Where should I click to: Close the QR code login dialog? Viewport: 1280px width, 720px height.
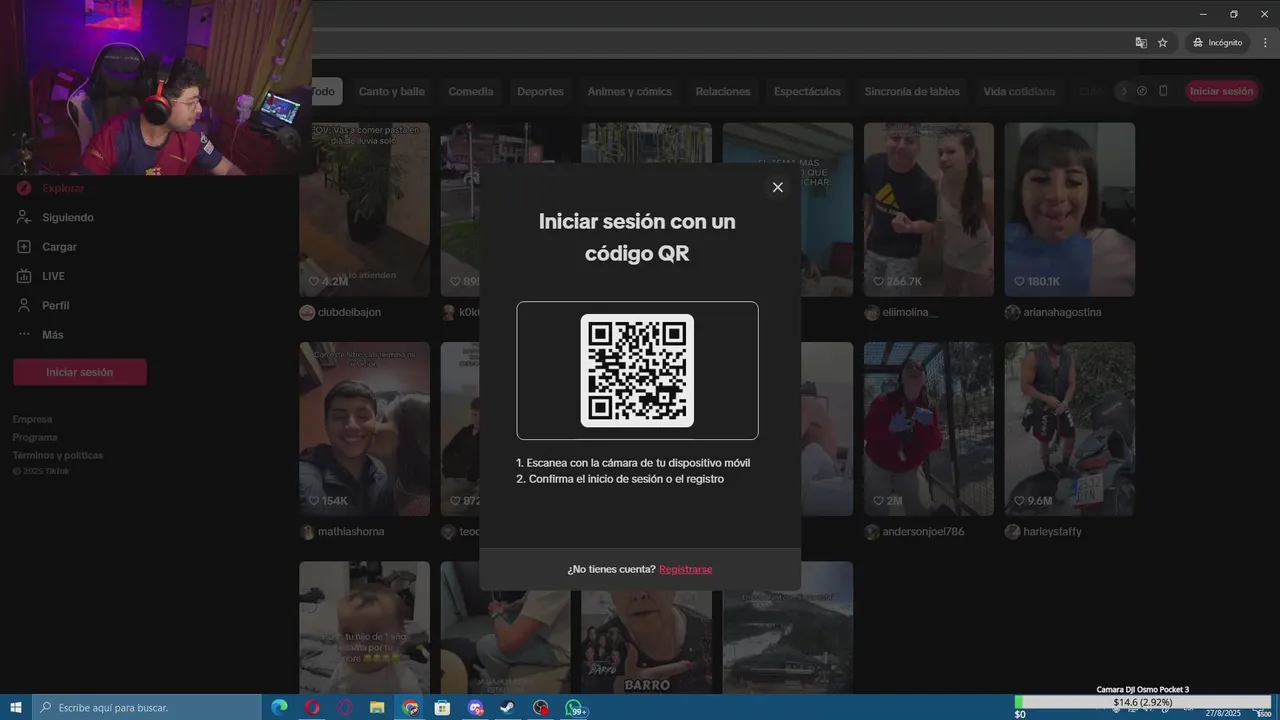pyautogui.click(x=778, y=187)
